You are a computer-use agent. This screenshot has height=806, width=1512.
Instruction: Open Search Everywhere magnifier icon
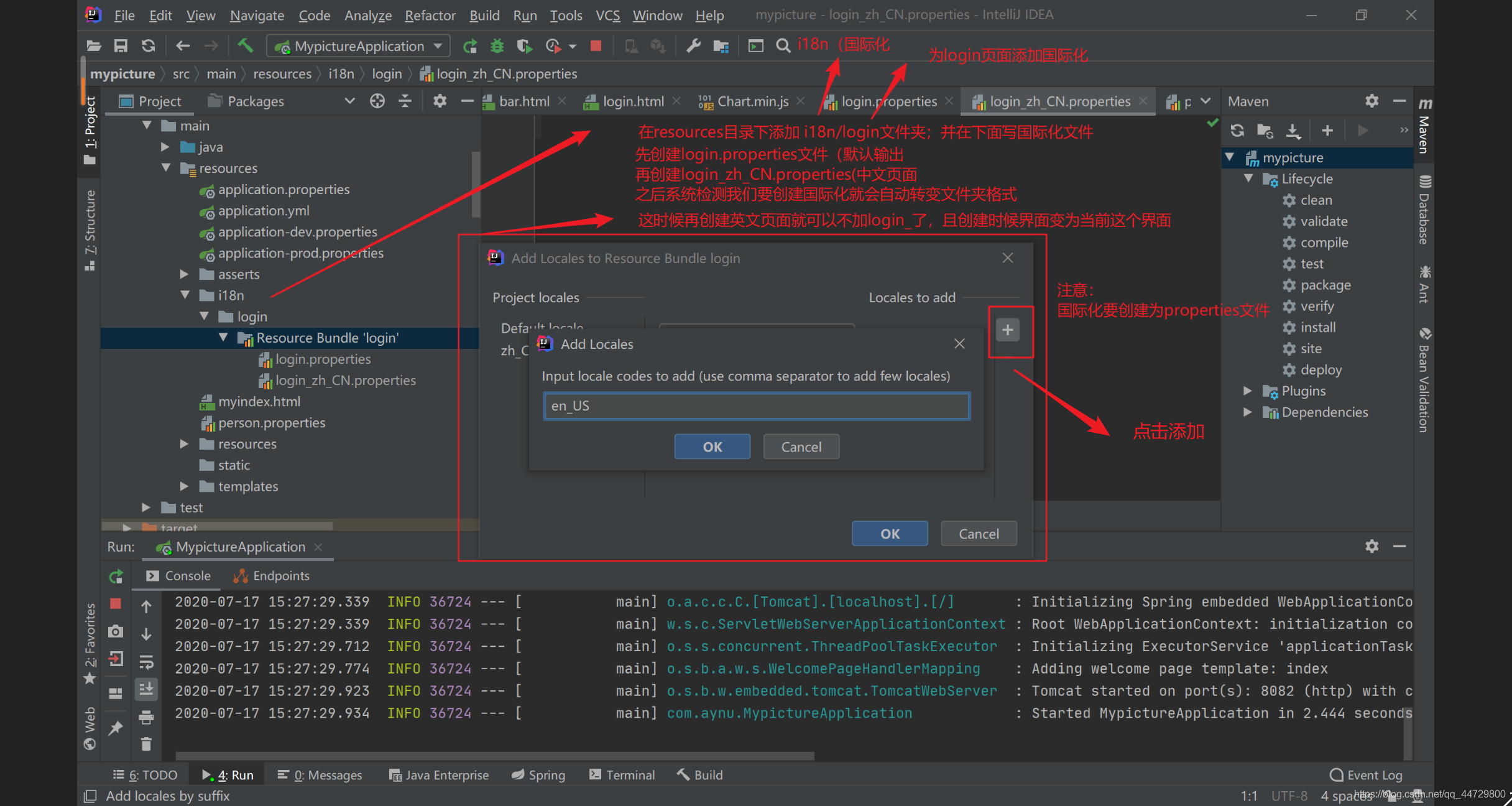tap(783, 45)
